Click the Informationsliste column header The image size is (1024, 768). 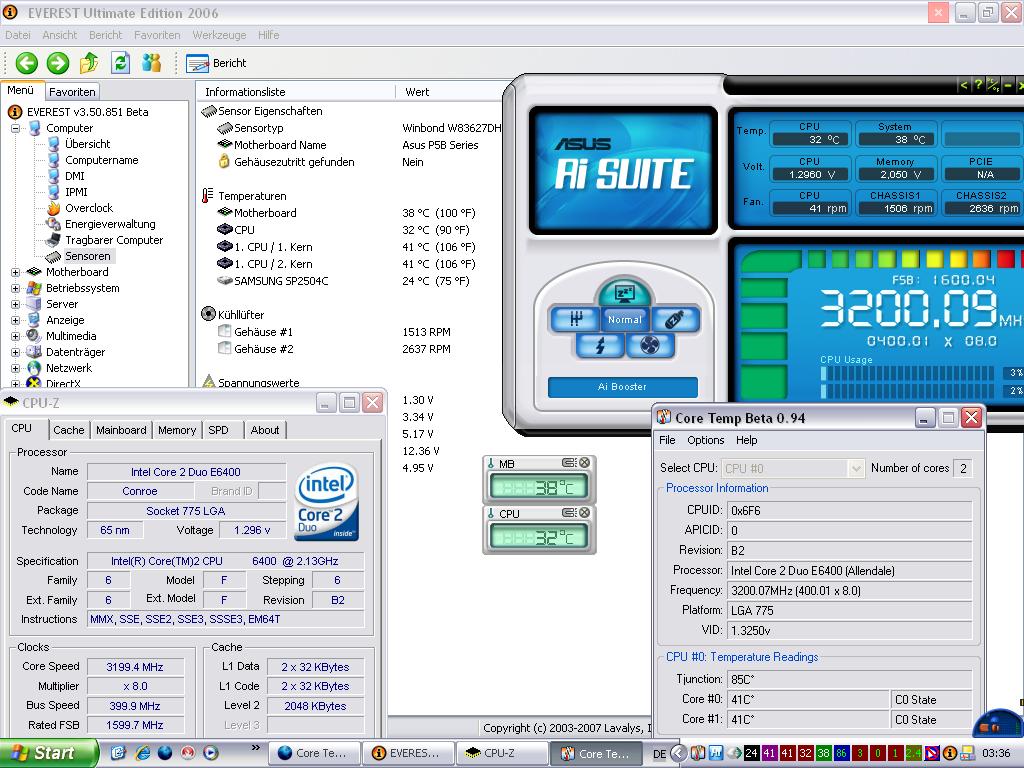click(296, 92)
